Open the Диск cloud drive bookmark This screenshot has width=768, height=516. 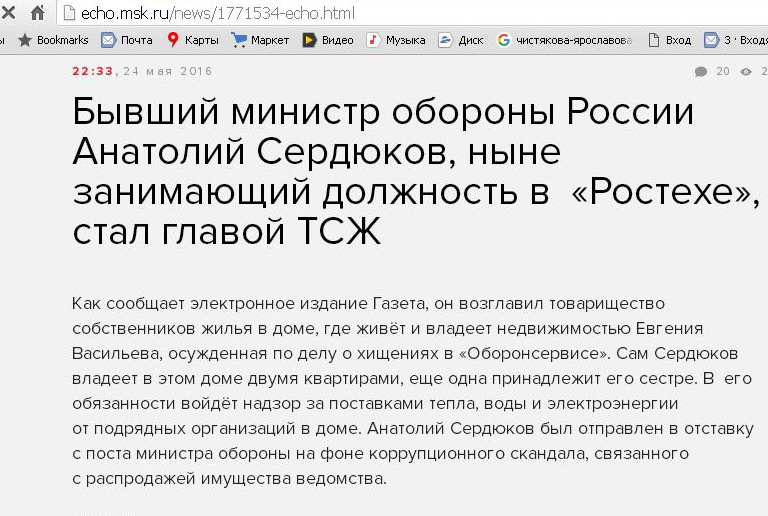click(461, 40)
